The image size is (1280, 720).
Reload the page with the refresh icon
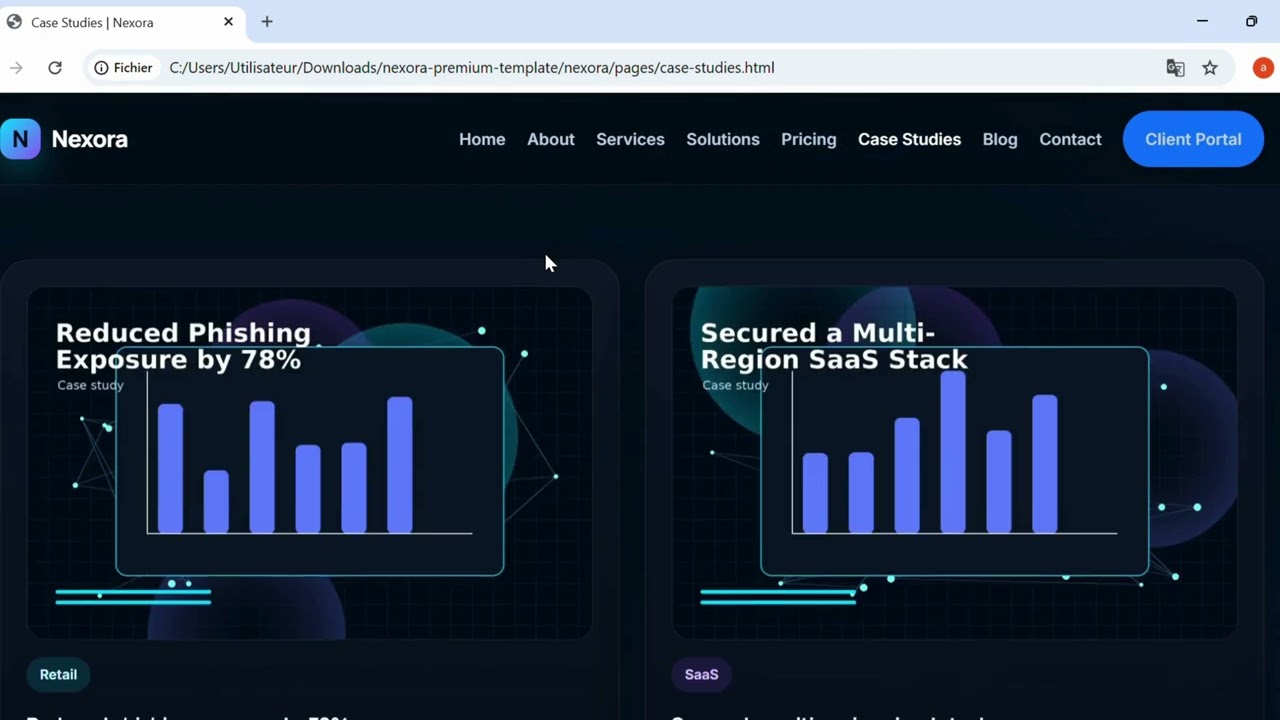tap(55, 68)
